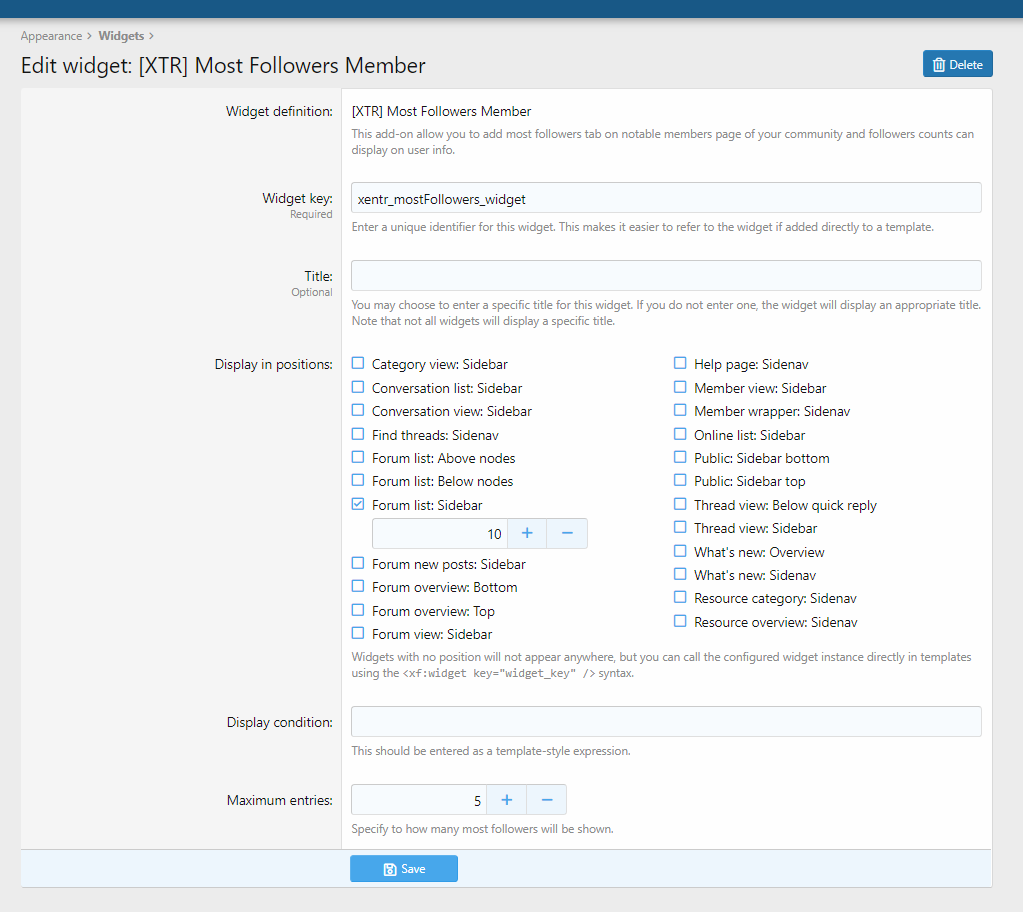Focus the Title input field
1023x912 pixels.
coord(666,276)
